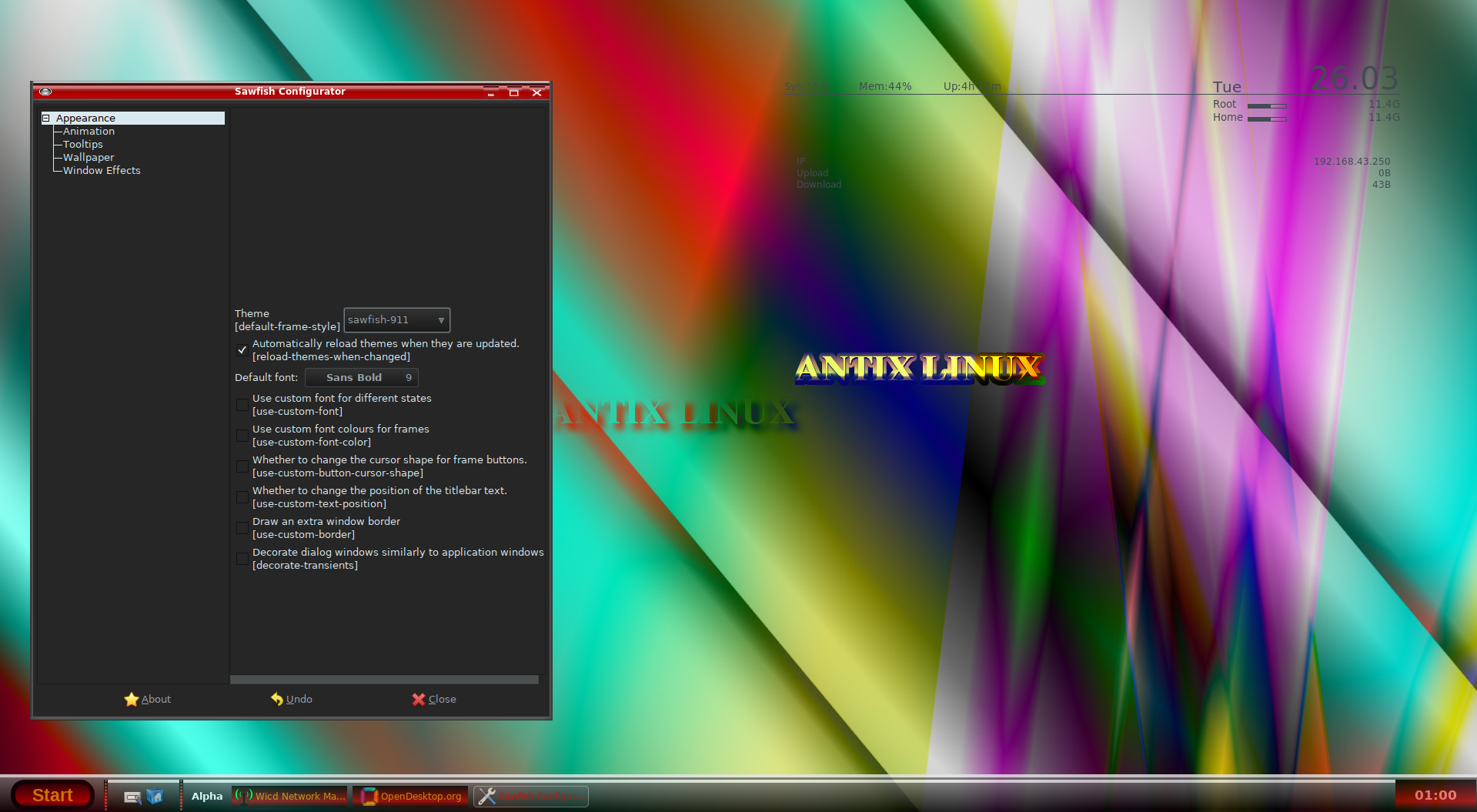1477x812 pixels.
Task: Switch to OpenDesktop.org in taskbar
Action: 411,796
